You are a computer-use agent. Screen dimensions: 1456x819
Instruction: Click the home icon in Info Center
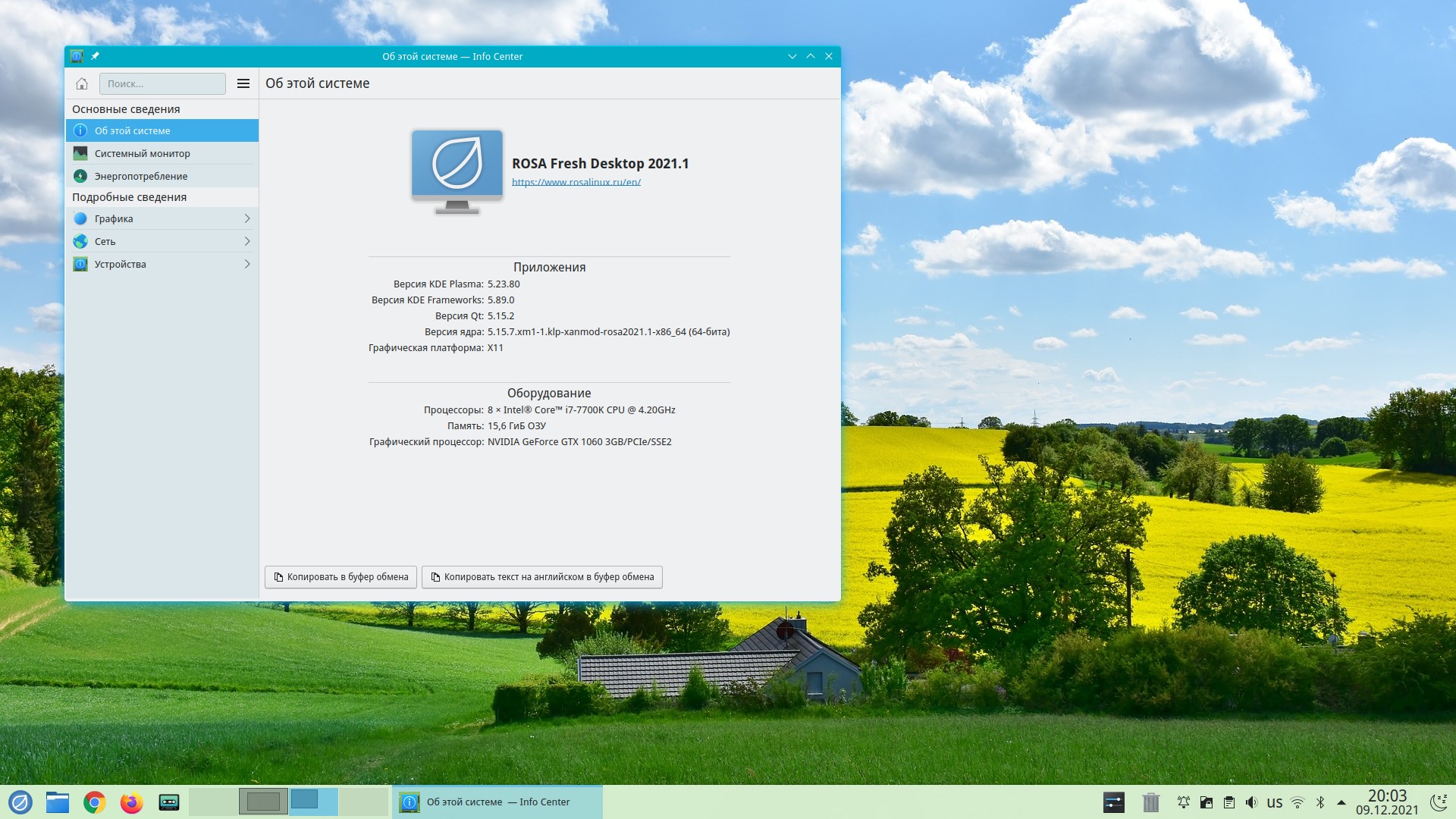tap(82, 83)
